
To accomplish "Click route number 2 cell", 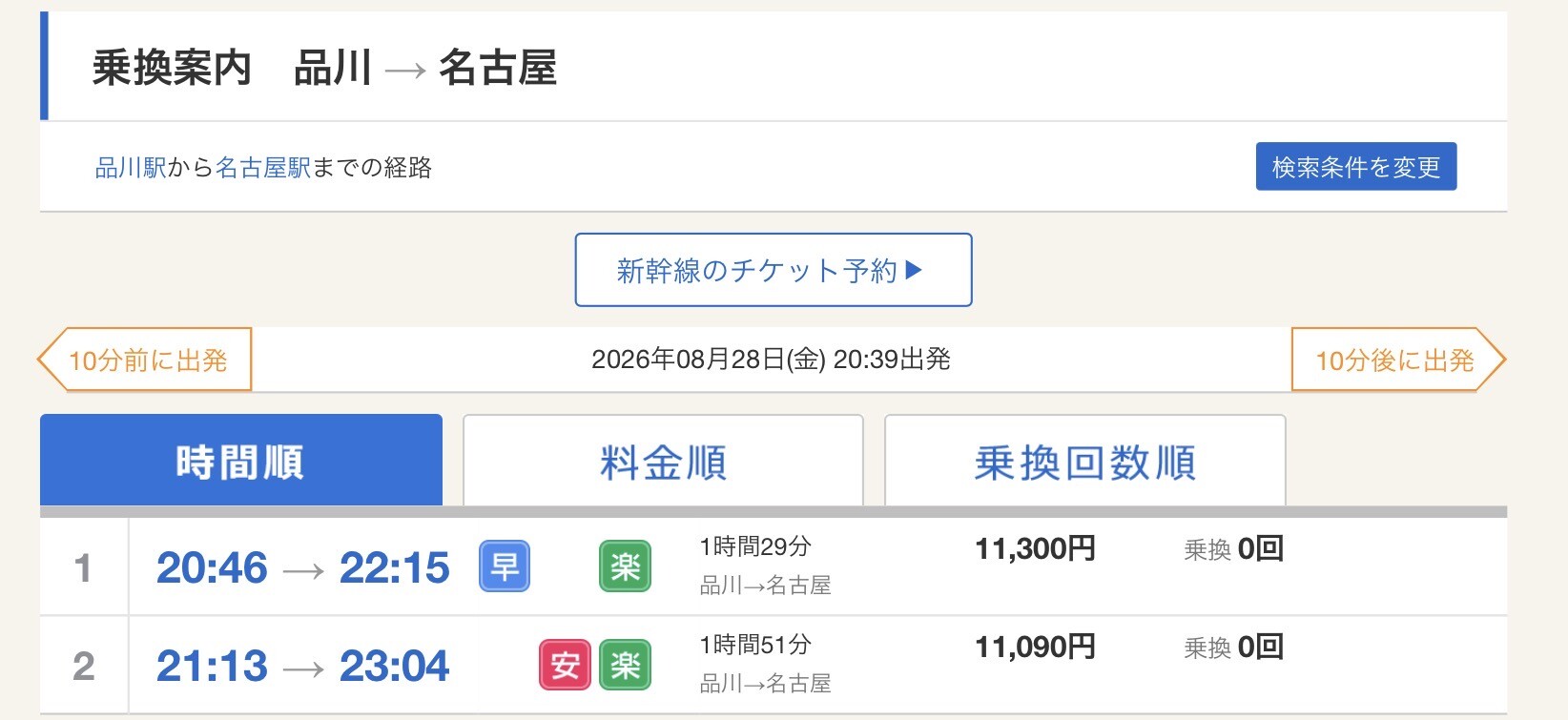I will [84, 665].
